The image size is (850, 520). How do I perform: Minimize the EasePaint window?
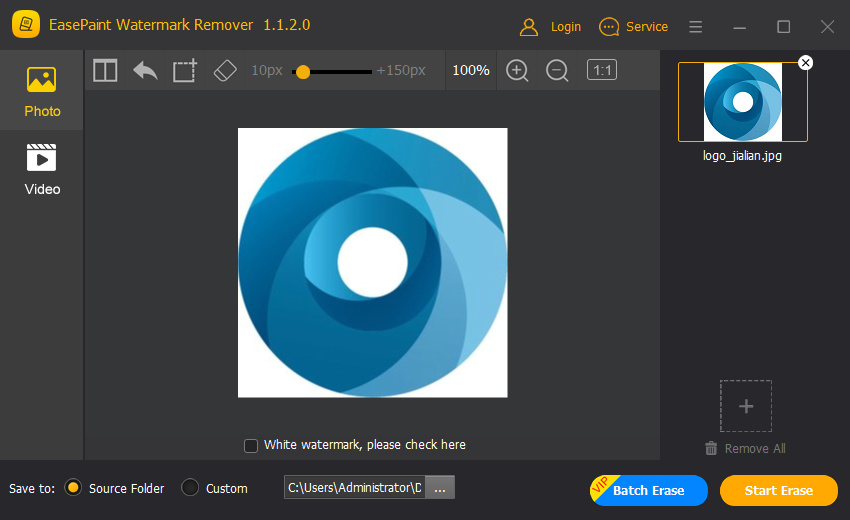[x=739, y=27]
